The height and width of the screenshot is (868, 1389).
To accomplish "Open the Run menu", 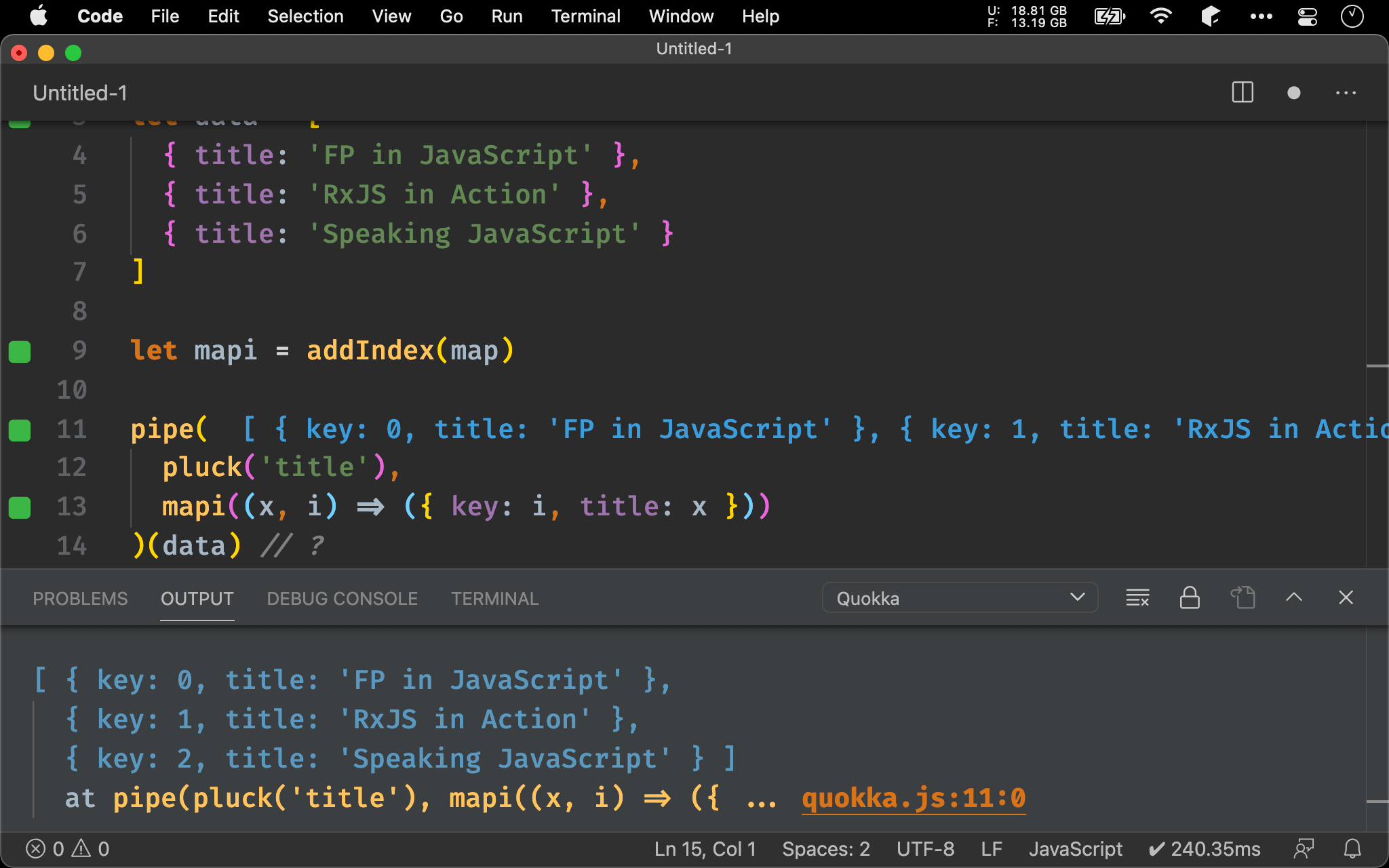I will 507,16.
